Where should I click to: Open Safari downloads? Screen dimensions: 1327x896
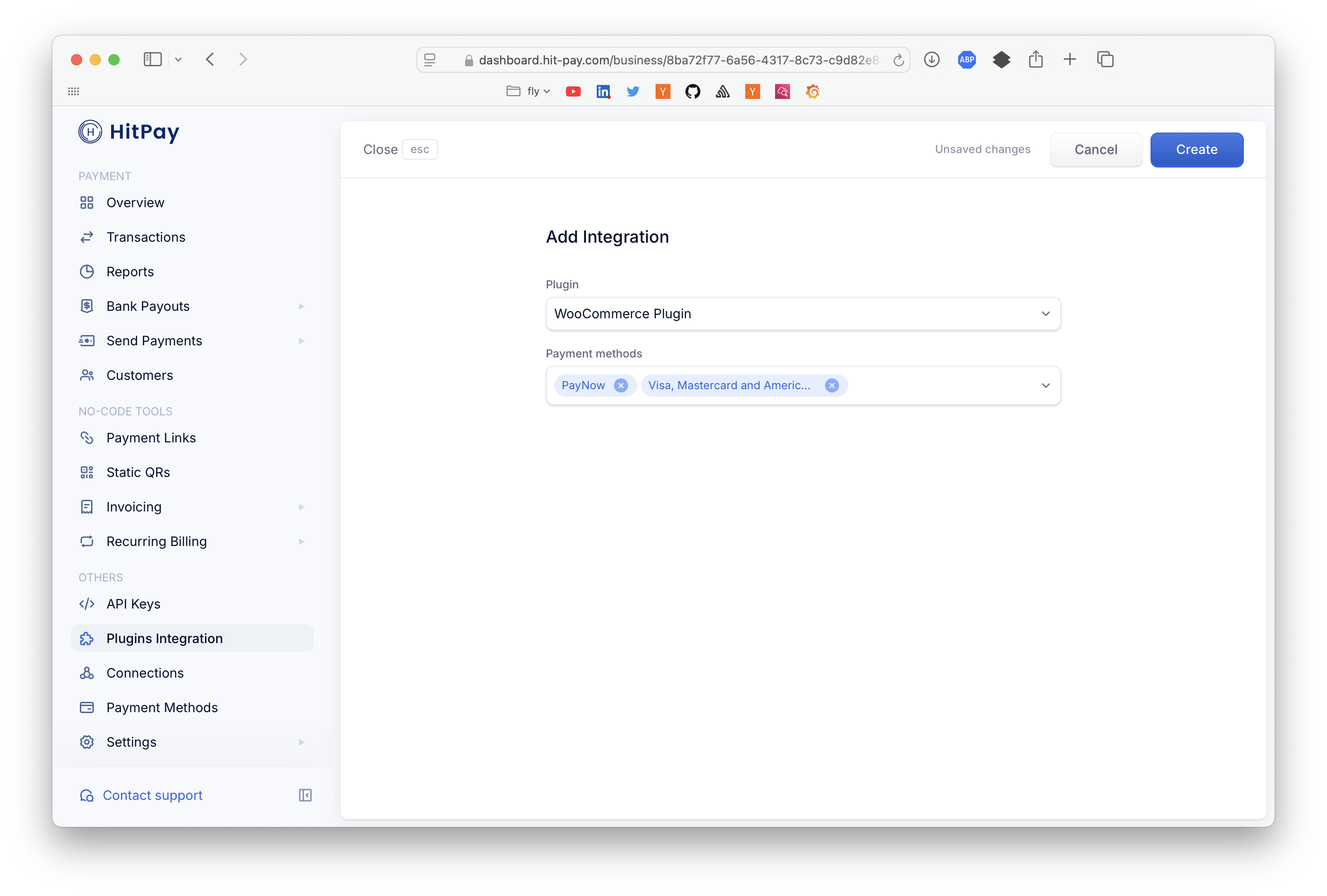point(932,59)
